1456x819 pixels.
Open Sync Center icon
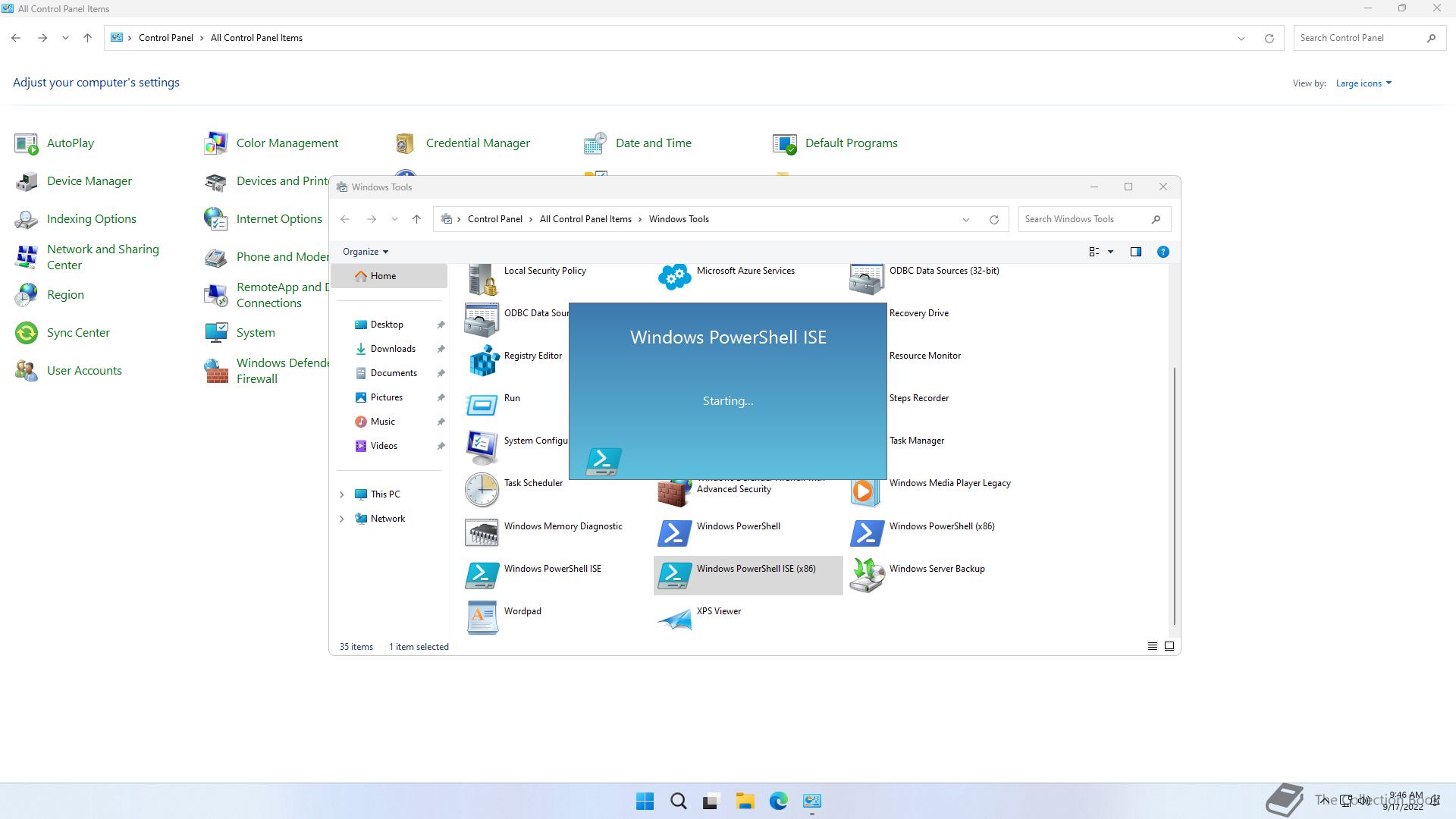27,333
